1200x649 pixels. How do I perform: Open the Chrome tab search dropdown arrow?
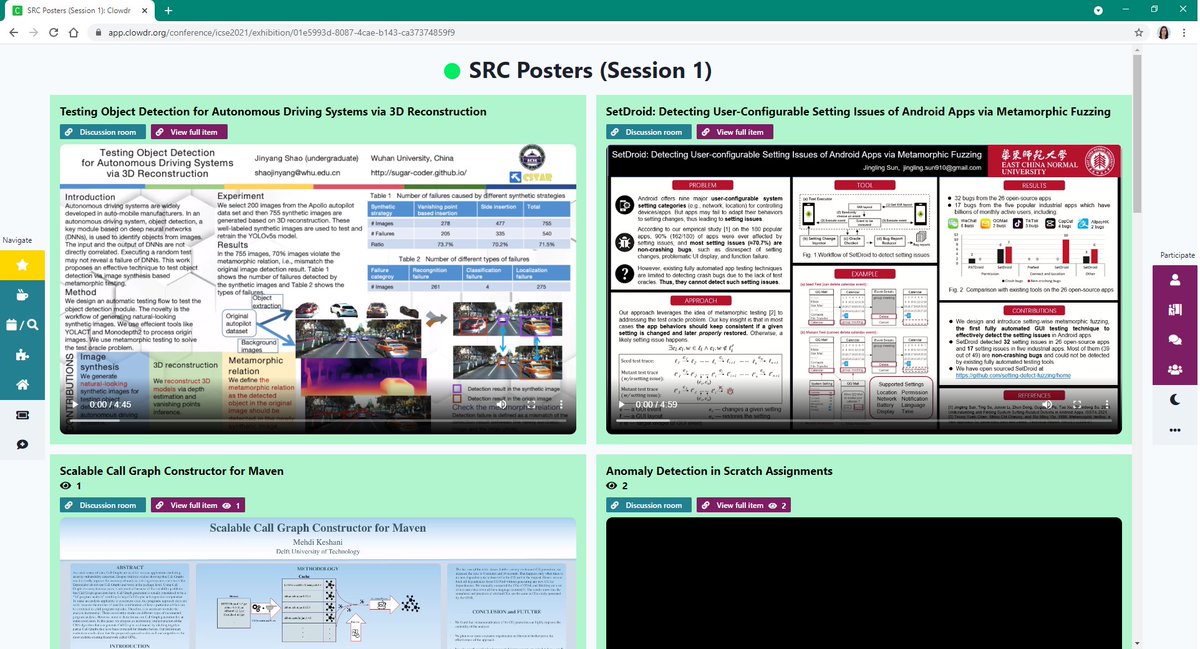coord(1098,9)
